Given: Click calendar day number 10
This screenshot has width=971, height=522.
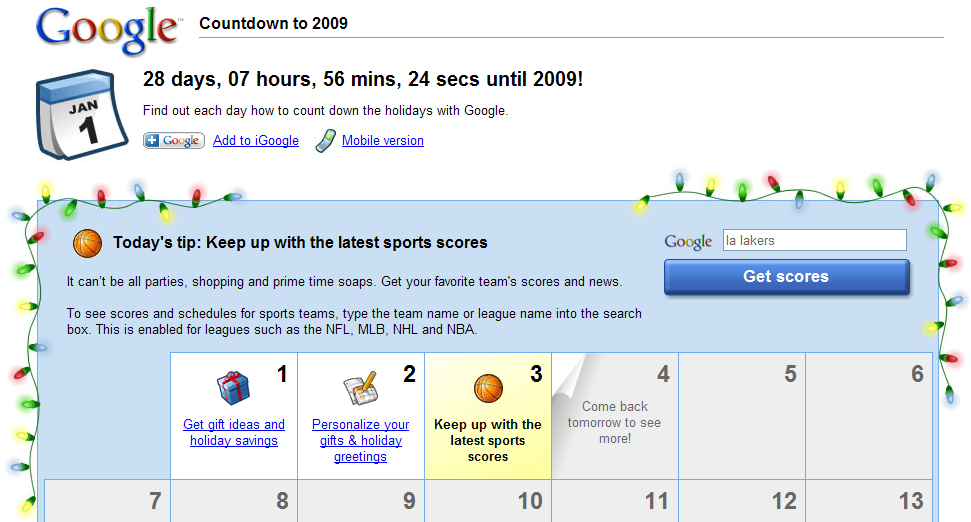Looking at the screenshot, I should coord(530,501).
